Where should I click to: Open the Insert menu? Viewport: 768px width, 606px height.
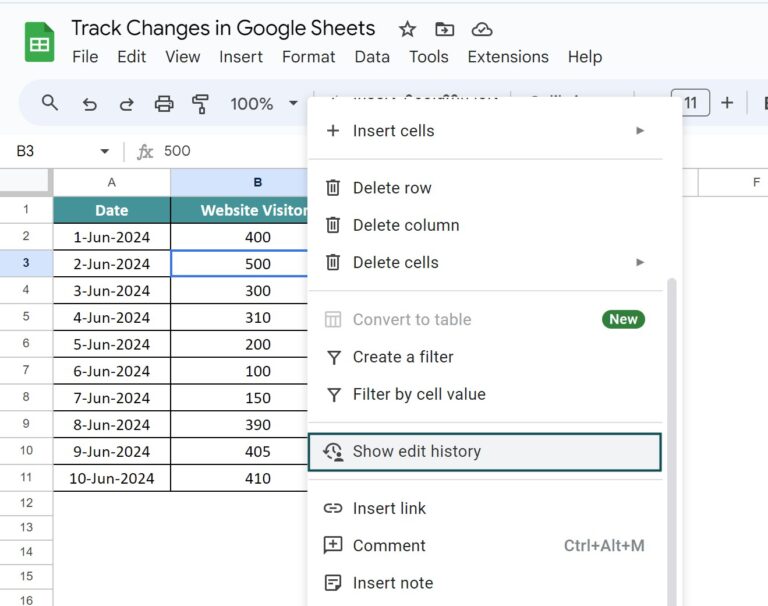pos(240,57)
